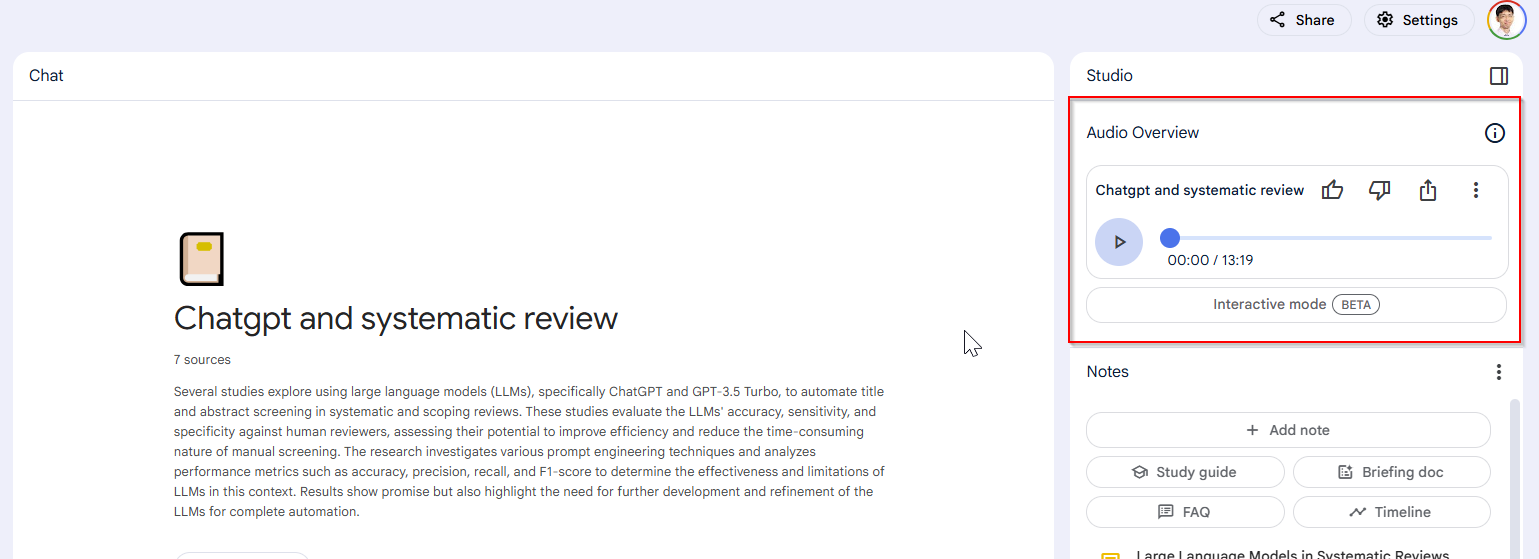This screenshot has height=559, width=1539.
Task: Create a Briefing doc
Action: click(x=1391, y=472)
